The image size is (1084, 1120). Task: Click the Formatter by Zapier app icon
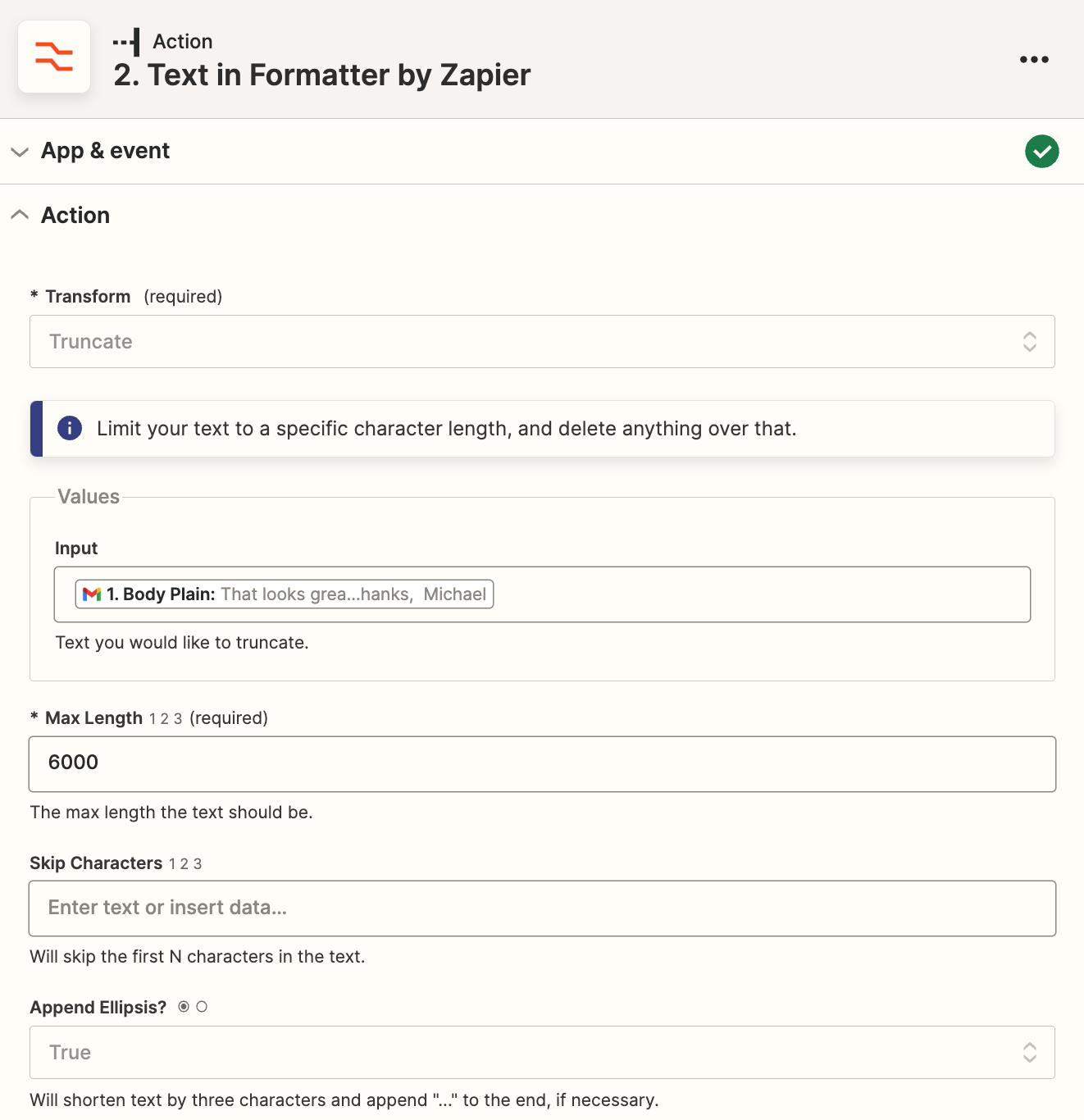pos(54,57)
